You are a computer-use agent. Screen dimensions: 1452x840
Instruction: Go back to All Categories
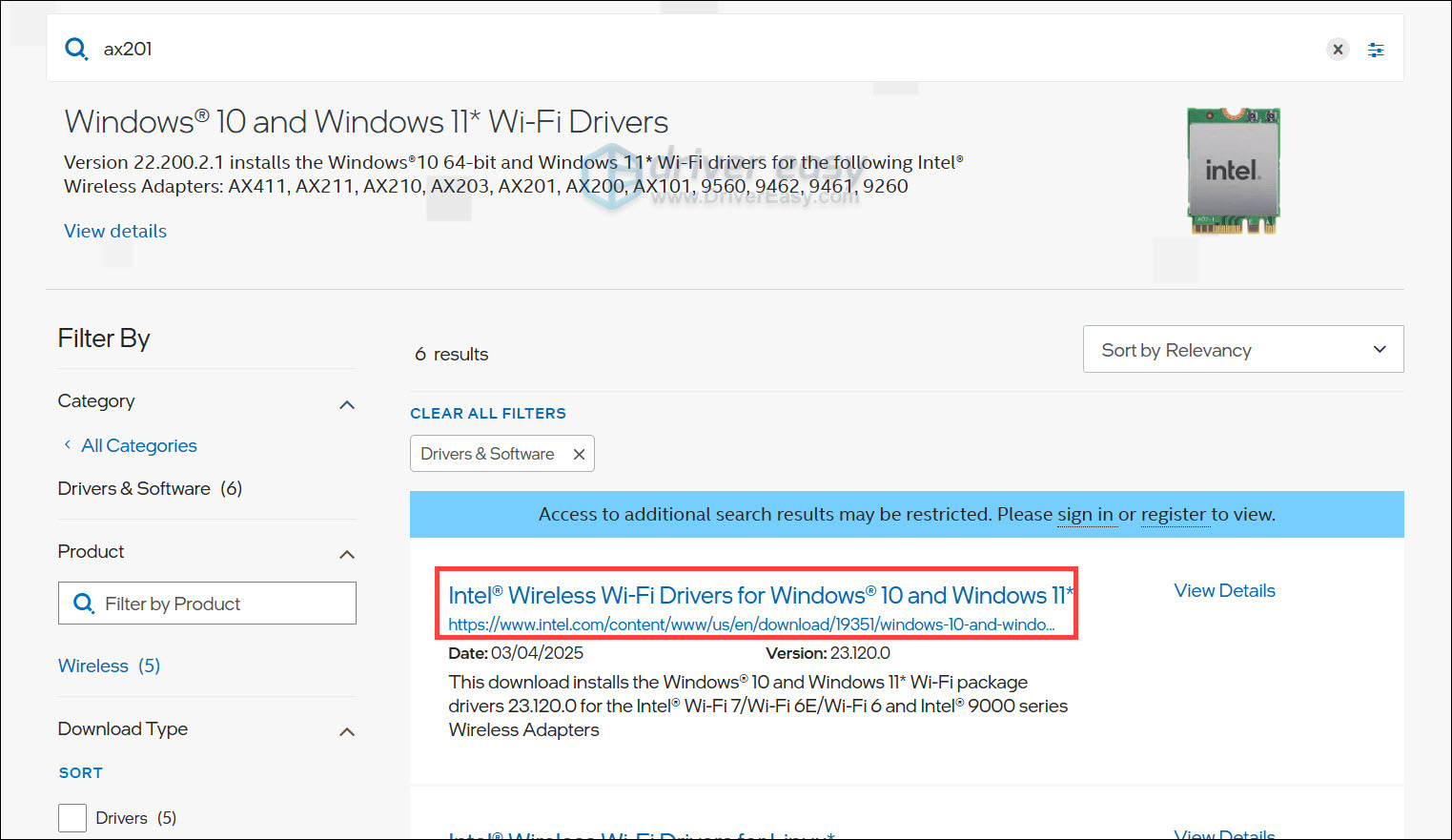138,445
